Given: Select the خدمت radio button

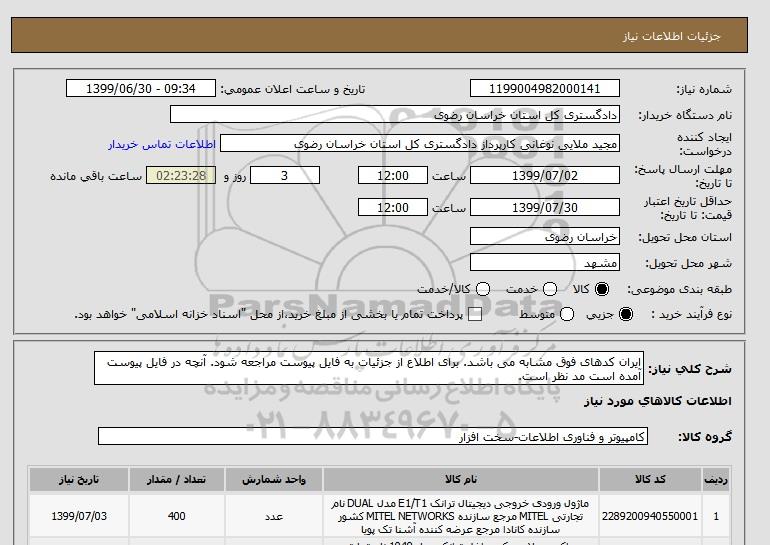Looking at the screenshot, I should 550,289.
